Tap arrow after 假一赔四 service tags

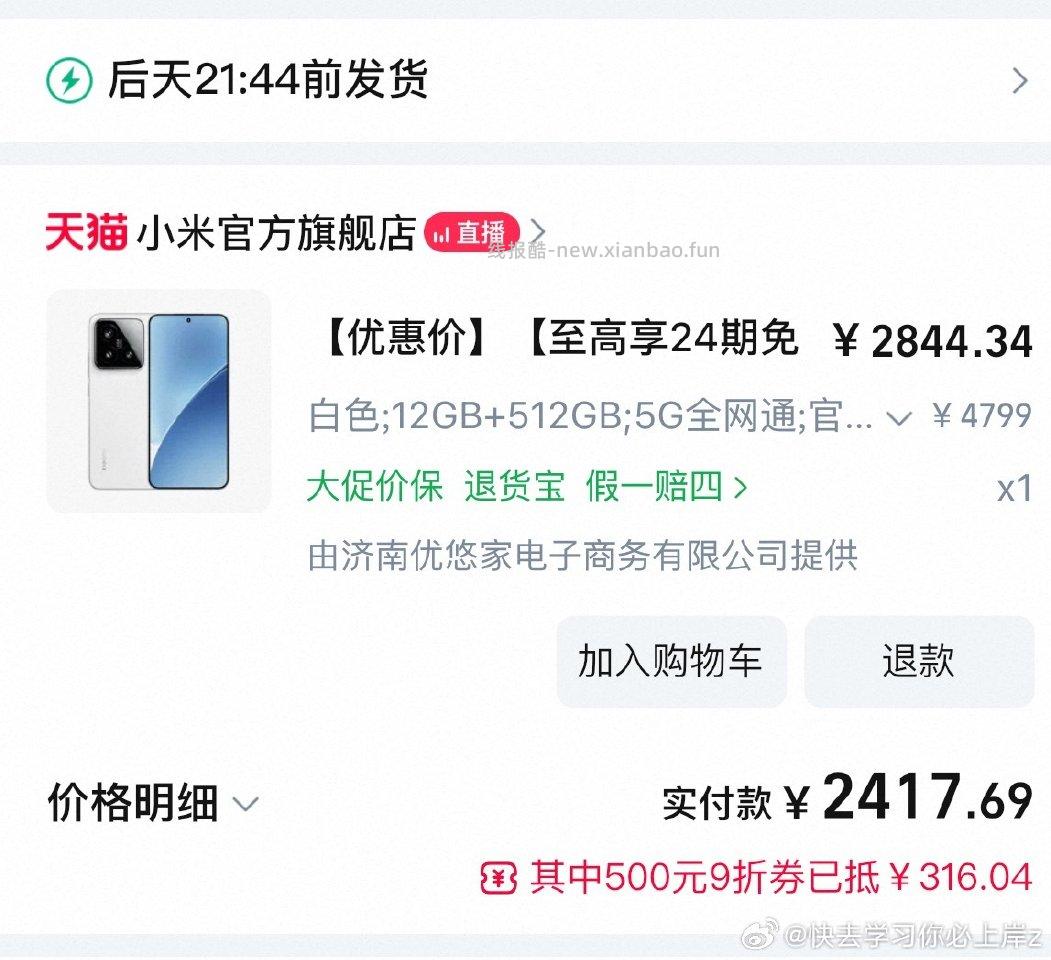(740, 487)
